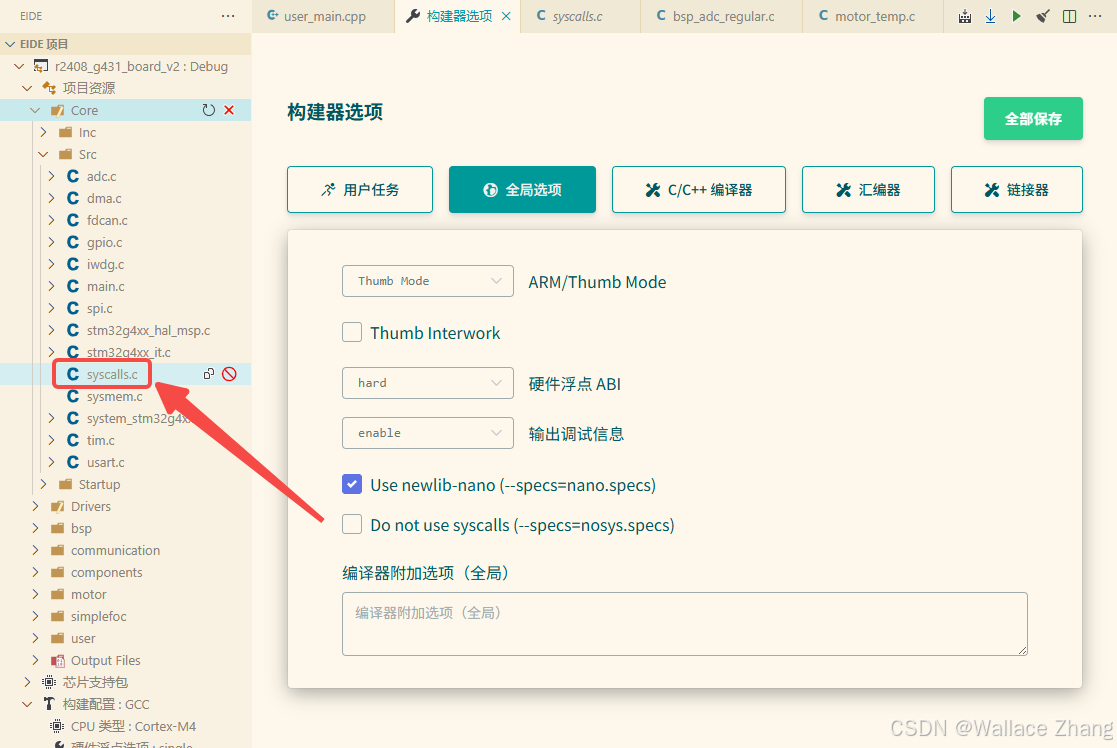
Task: Expand the iwdg.c tree row chevron
Action: [51, 264]
